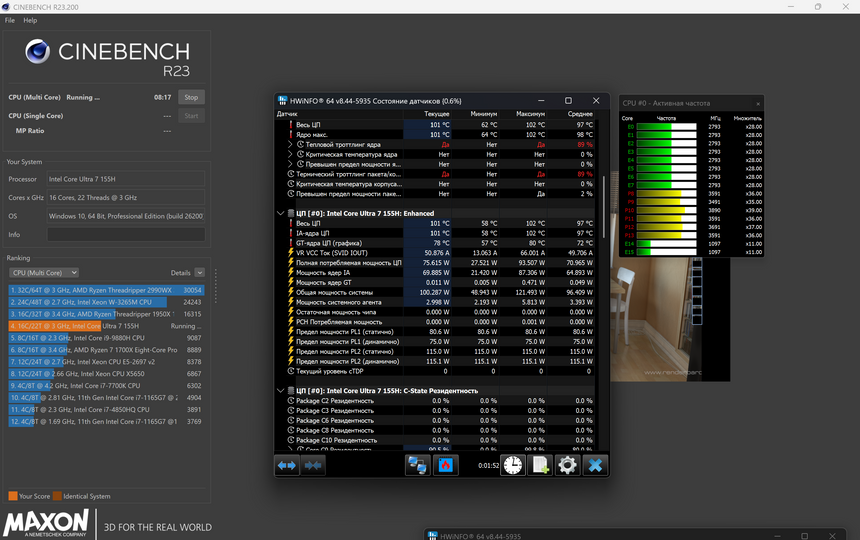Collapse the Intel Core Ultra 7 155H Enhanced group
Image resolution: width=860 pixels, height=540 pixels.
[281, 213]
